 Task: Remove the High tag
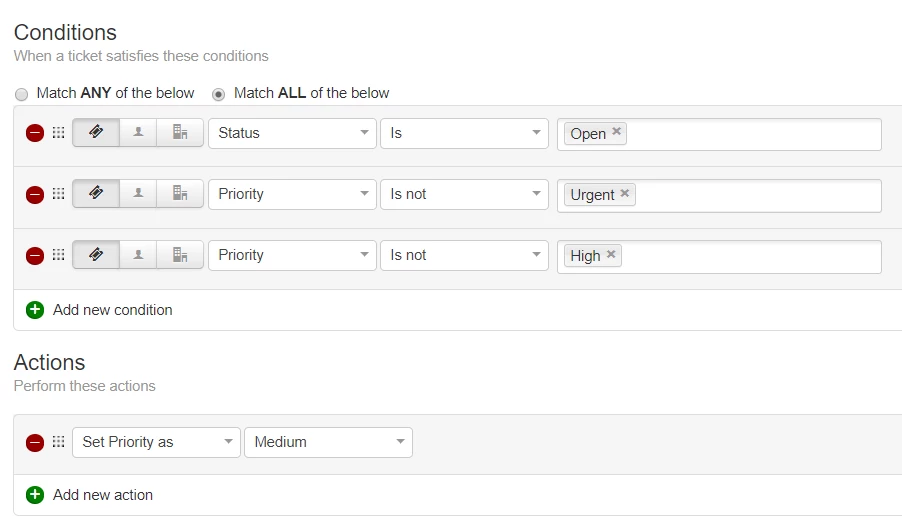click(611, 254)
